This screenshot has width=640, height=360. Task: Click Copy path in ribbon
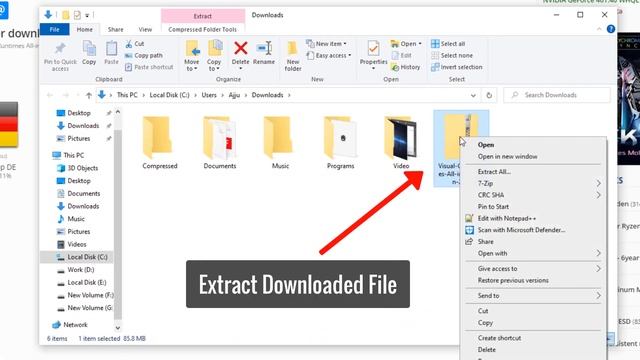click(144, 56)
